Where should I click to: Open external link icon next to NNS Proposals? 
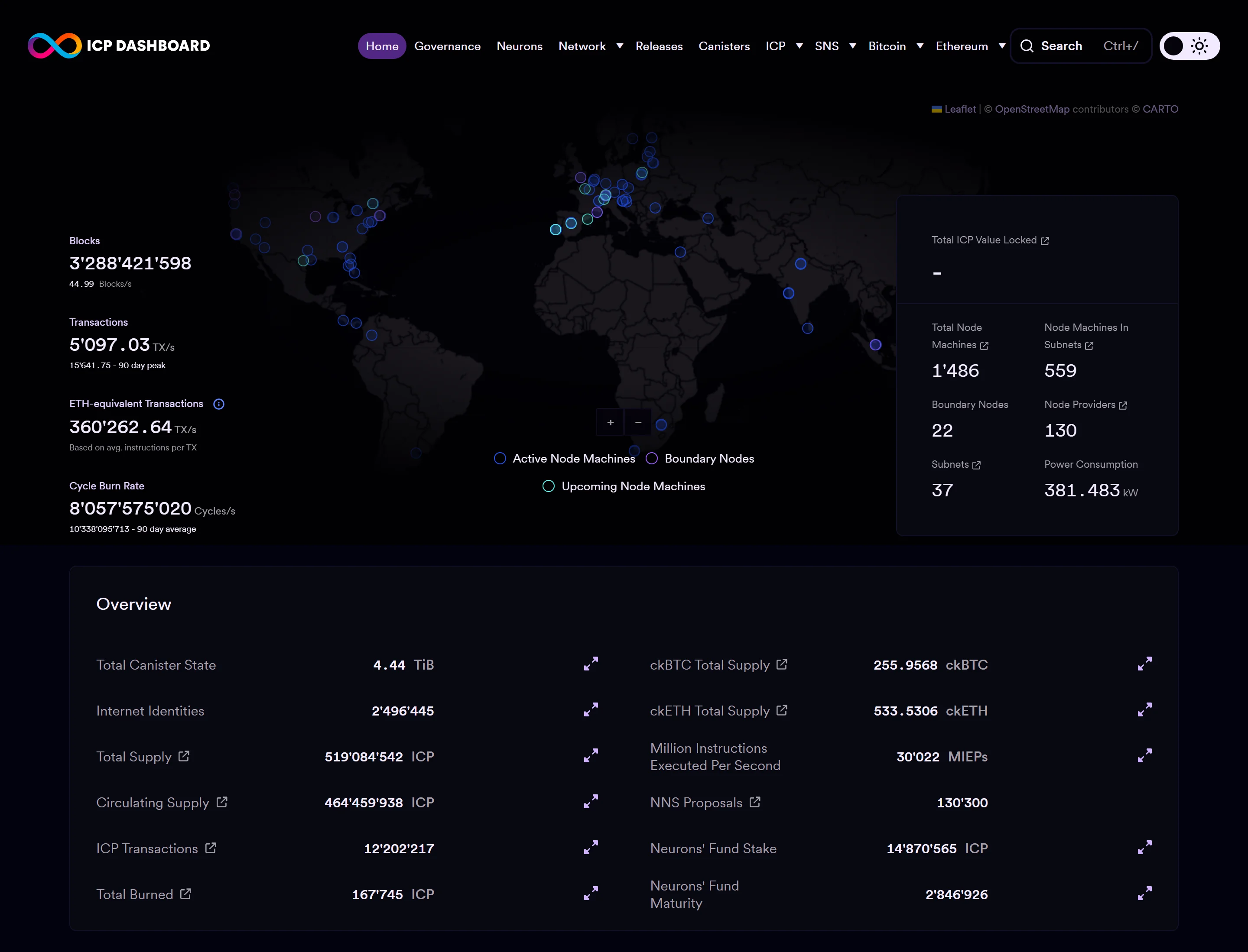click(755, 802)
